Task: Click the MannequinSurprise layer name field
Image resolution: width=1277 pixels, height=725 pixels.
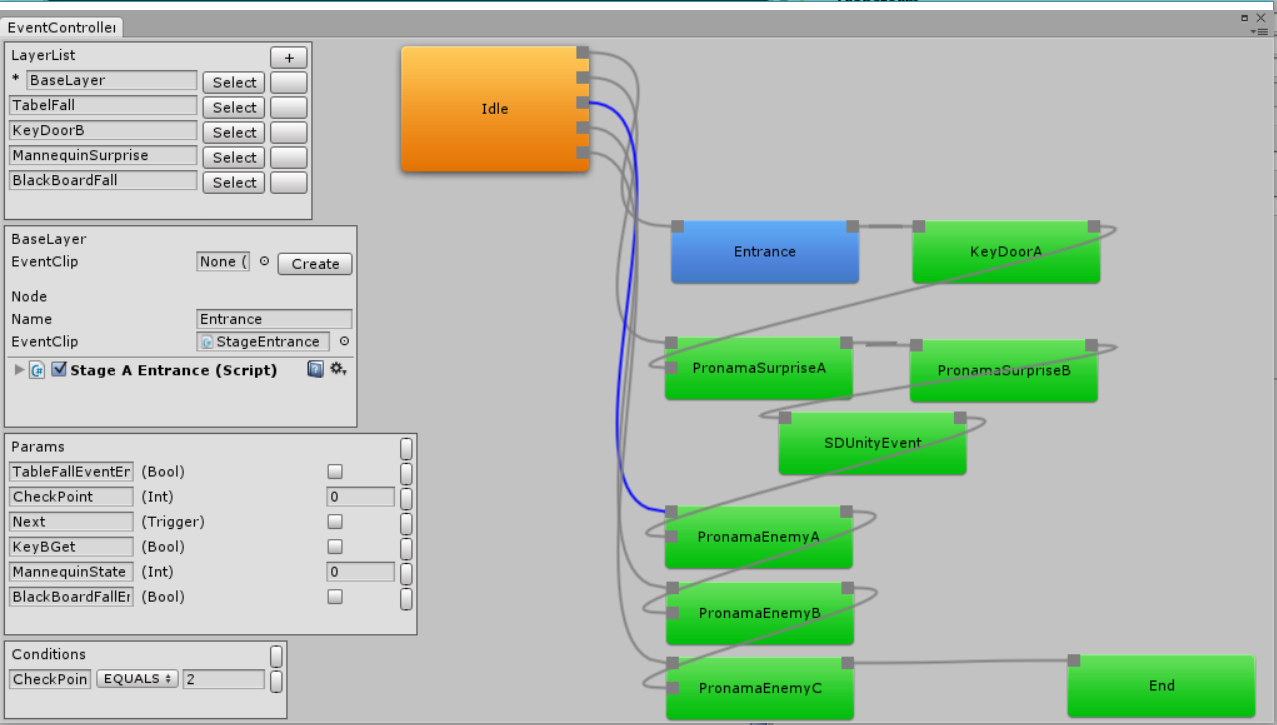Action: [103, 155]
